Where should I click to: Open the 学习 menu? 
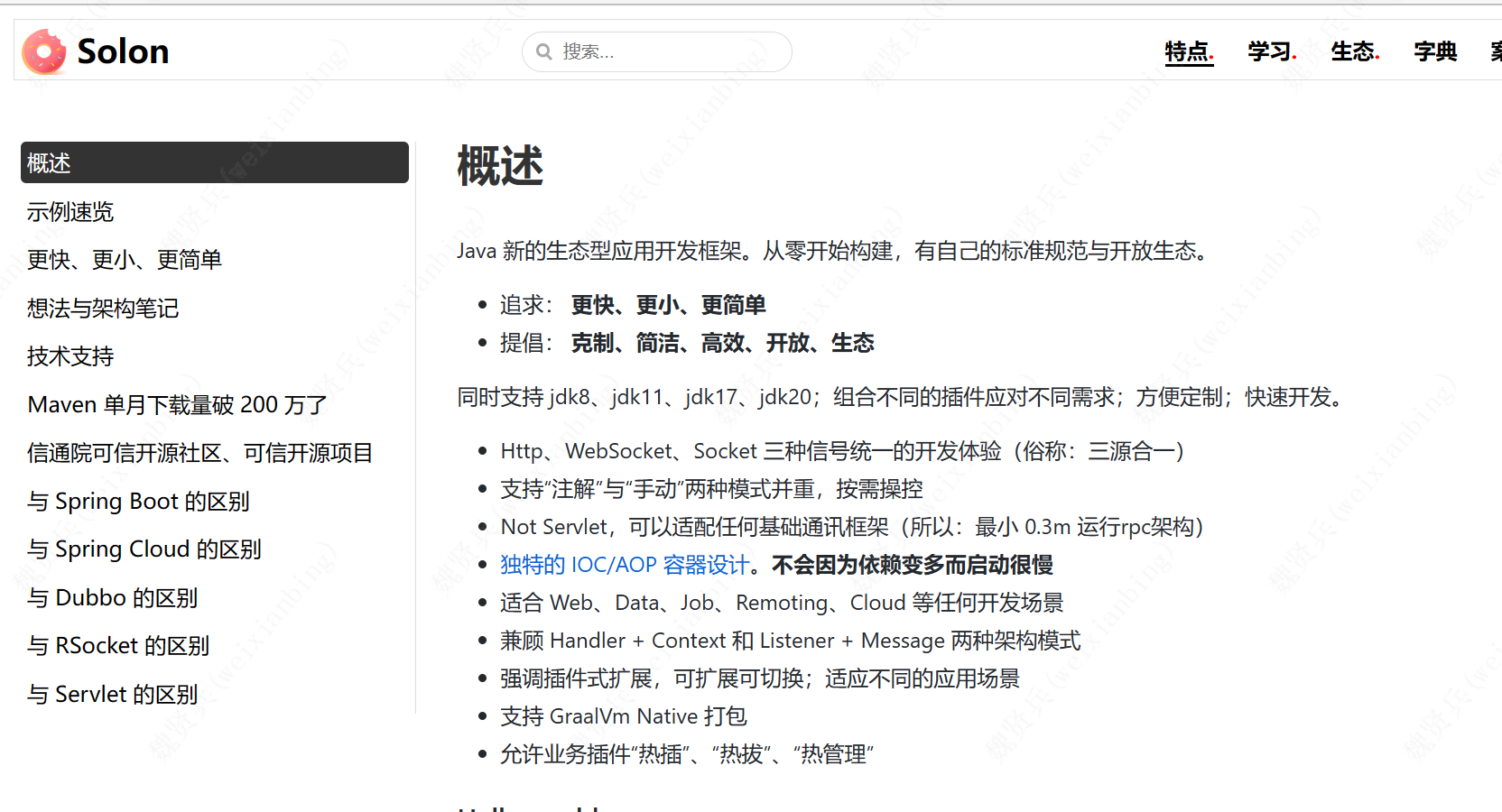[1270, 51]
